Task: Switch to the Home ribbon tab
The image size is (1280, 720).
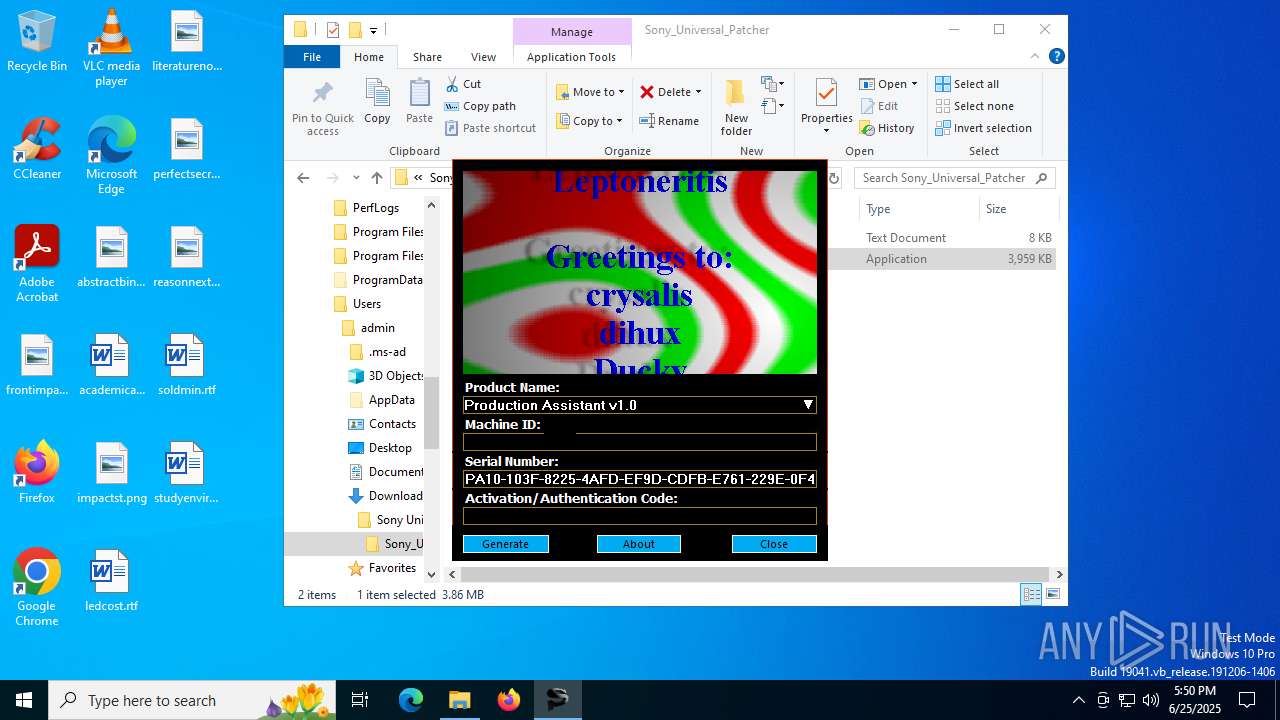Action: 369,57
